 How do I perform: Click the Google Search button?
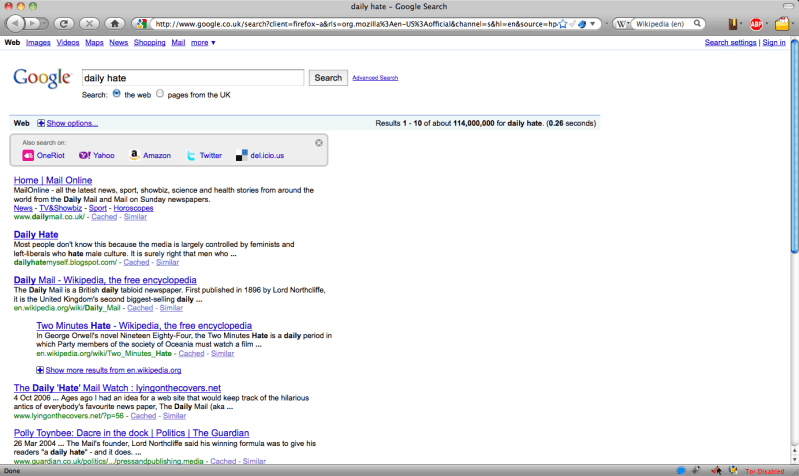point(327,77)
